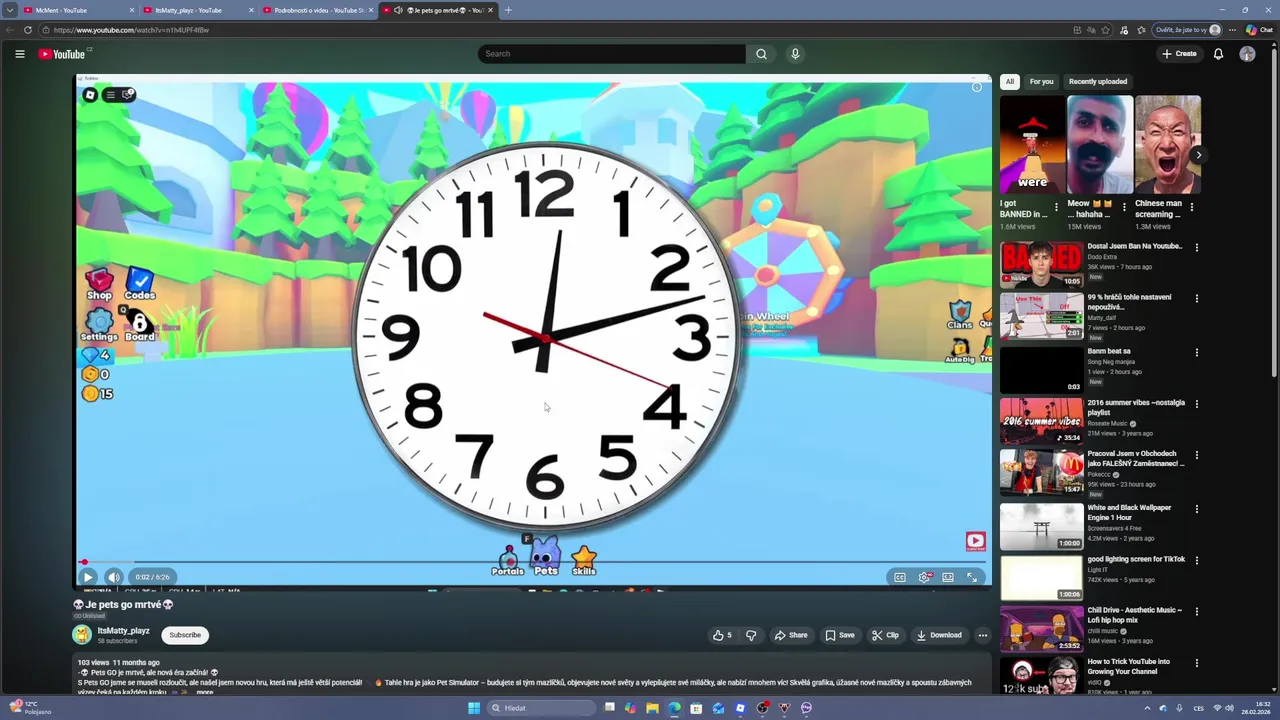The height and width of the screenshot is (720, 1280).
Task: Open the YouTube notifications bell
Action: 1218,54
